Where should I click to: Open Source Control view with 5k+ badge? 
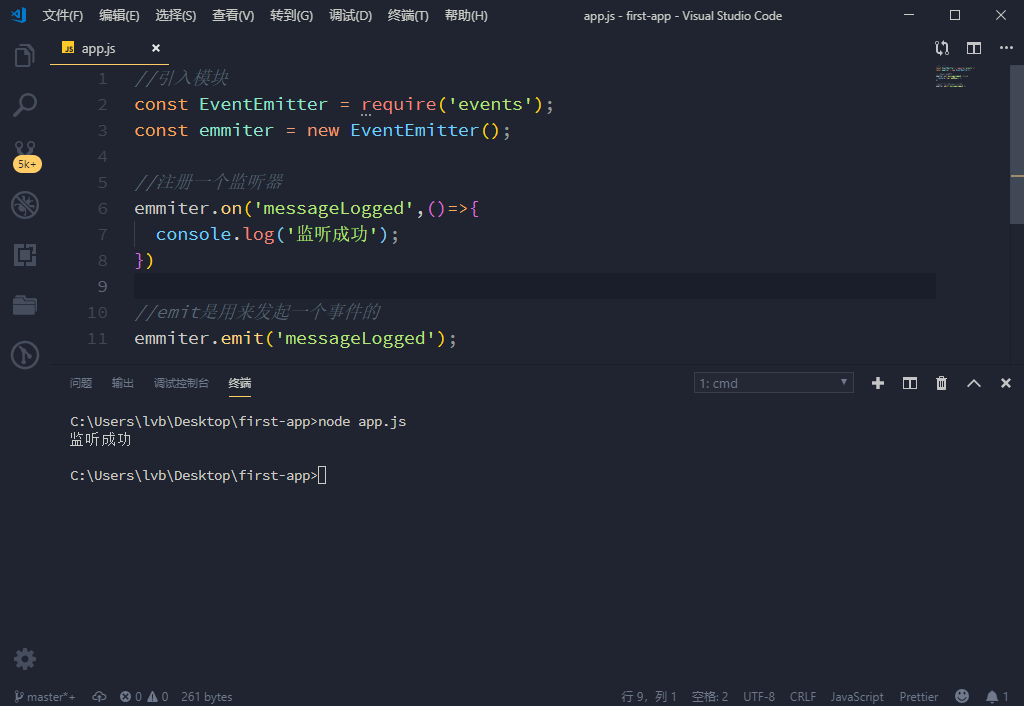pyautogui.click(x=25, y=155)
